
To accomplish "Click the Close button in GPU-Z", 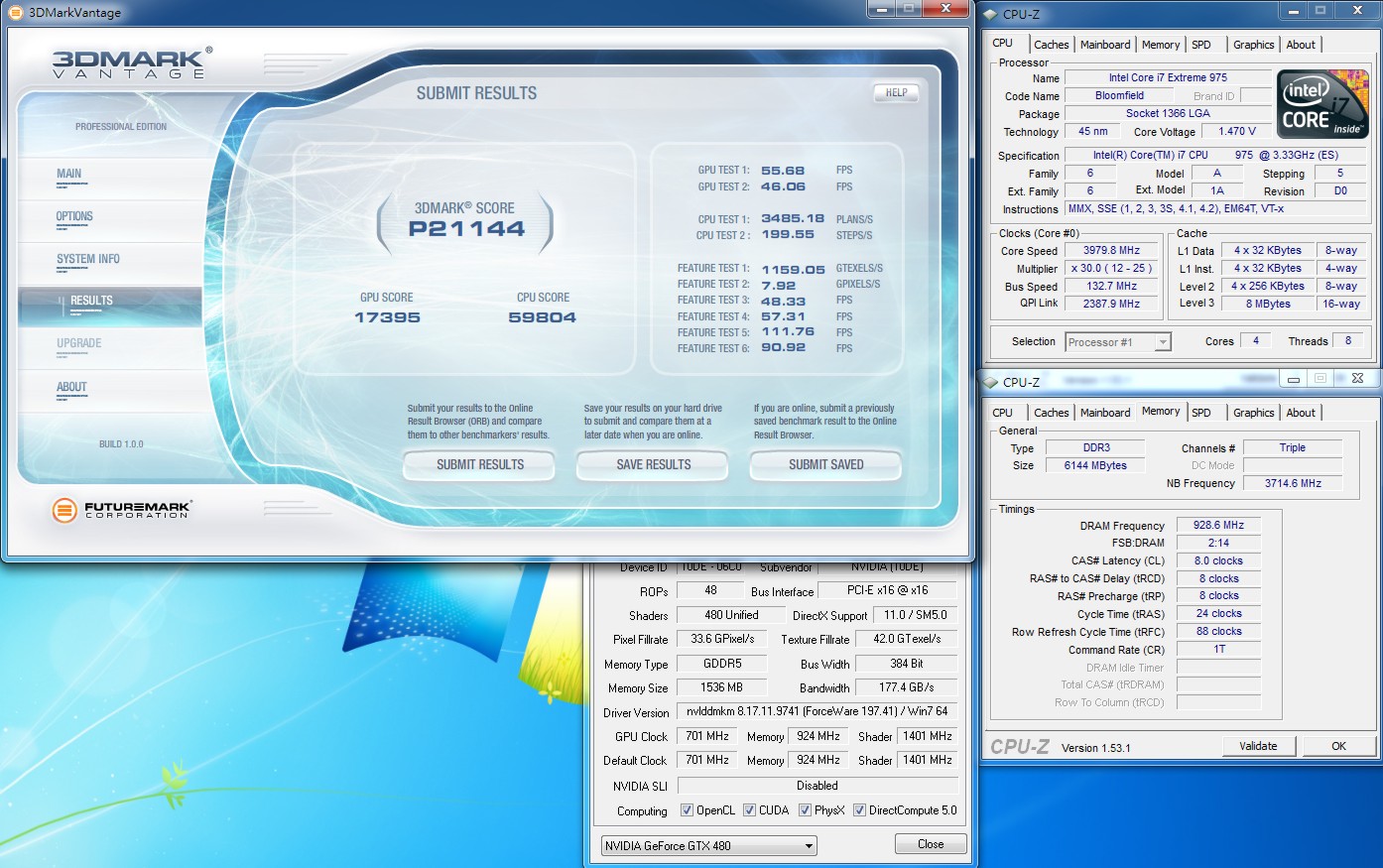I will pos(931,844).
